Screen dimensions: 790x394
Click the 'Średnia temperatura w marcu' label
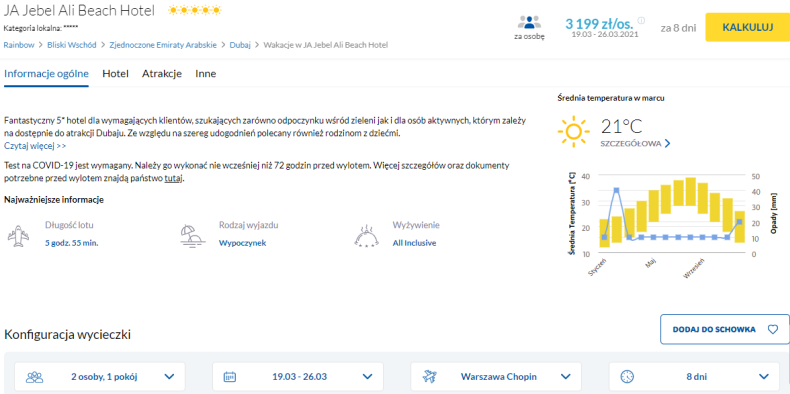pos(611,98)
